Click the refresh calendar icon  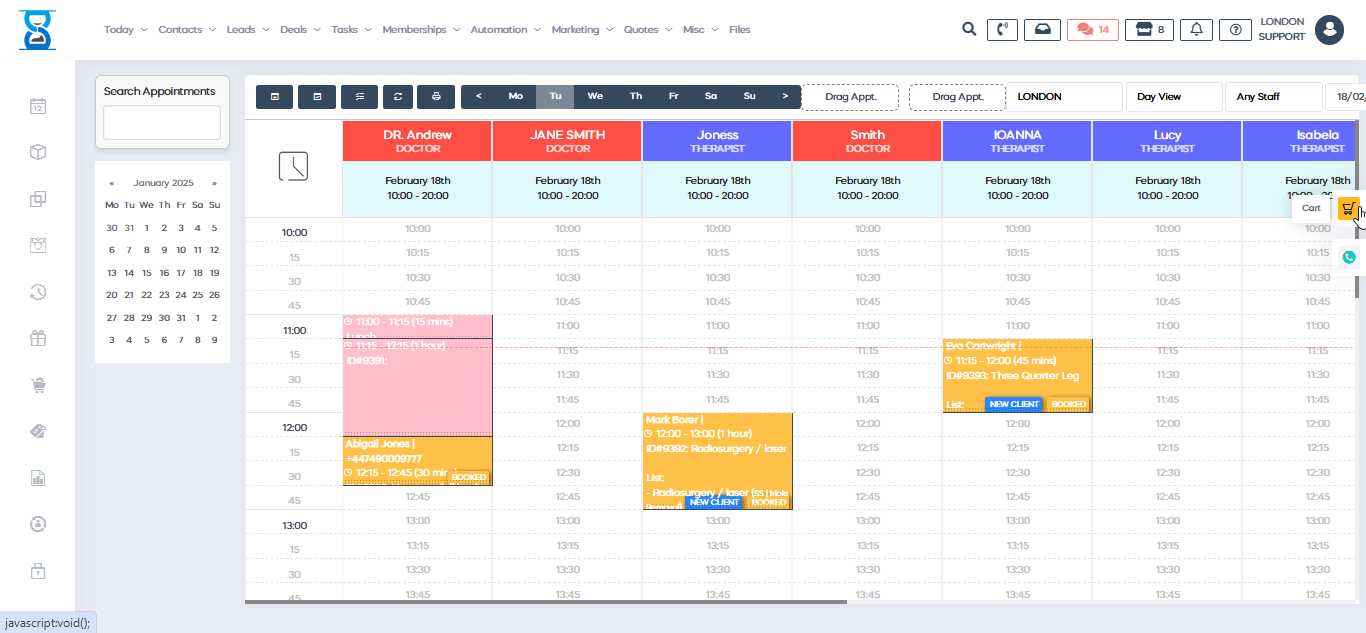[x=397, y=97]
